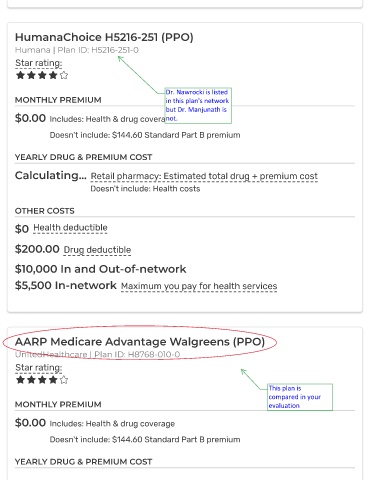Screen dimensions: 370x480
Task: Open the Star rating tooltip for AARP plan
Action: tap(39, 367)
